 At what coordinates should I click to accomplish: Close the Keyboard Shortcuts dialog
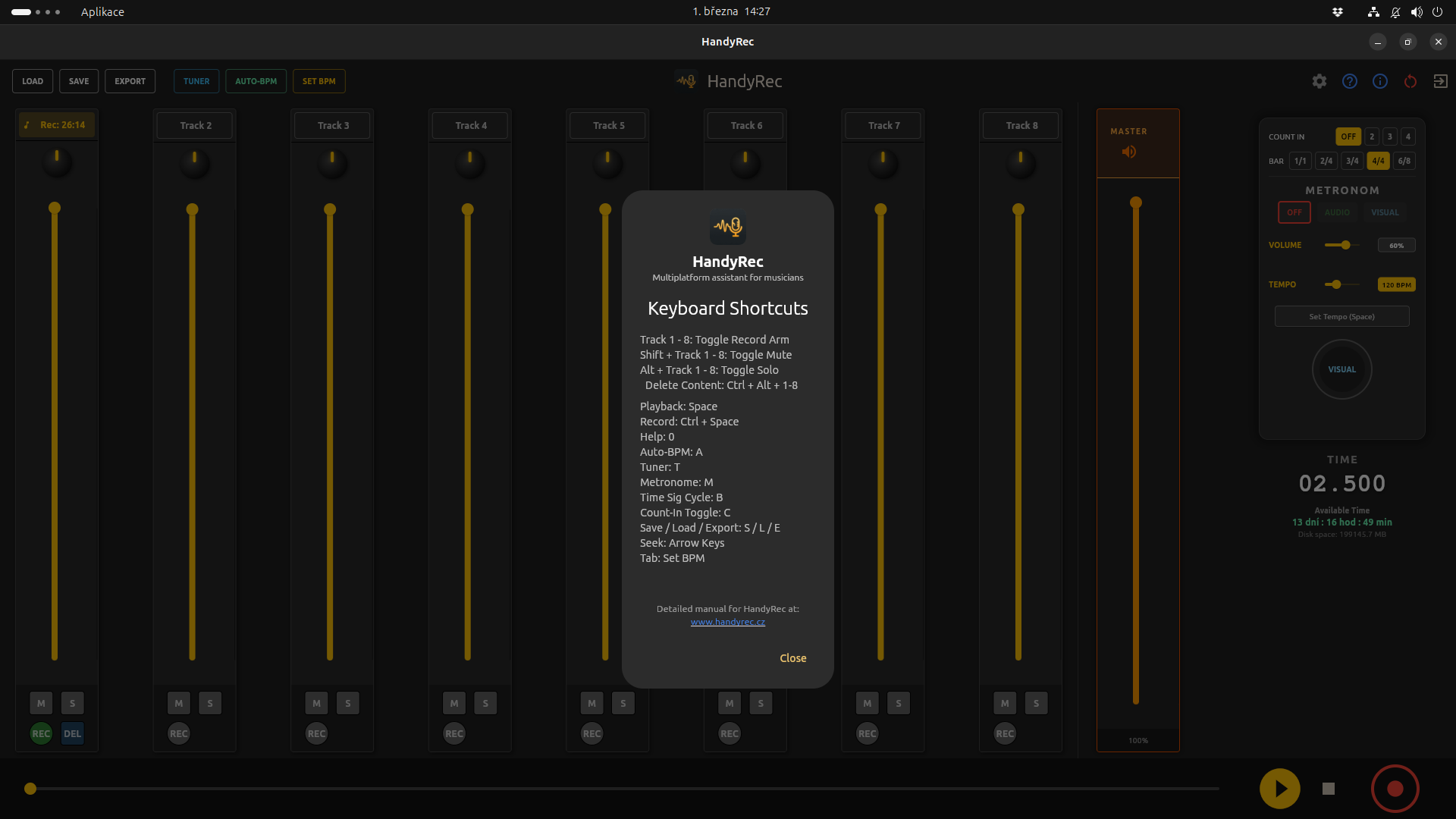tap(792, 657)
